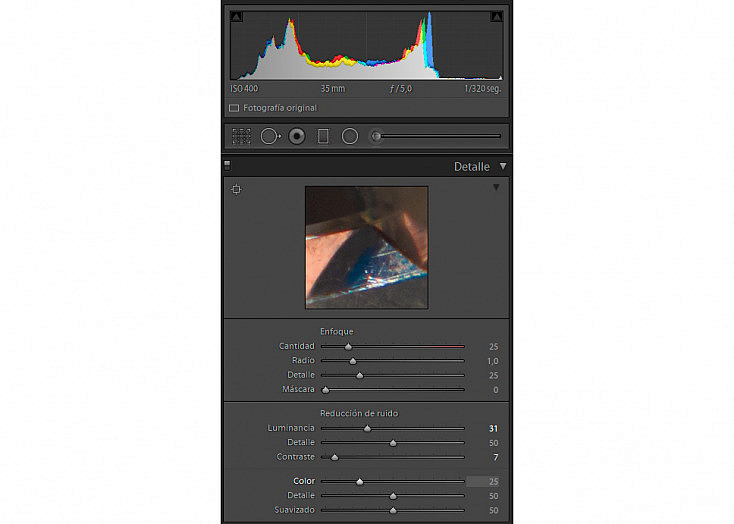Click the Máscara value field 0
This screenshot has width=734, height=524.
tap(496, 390)
